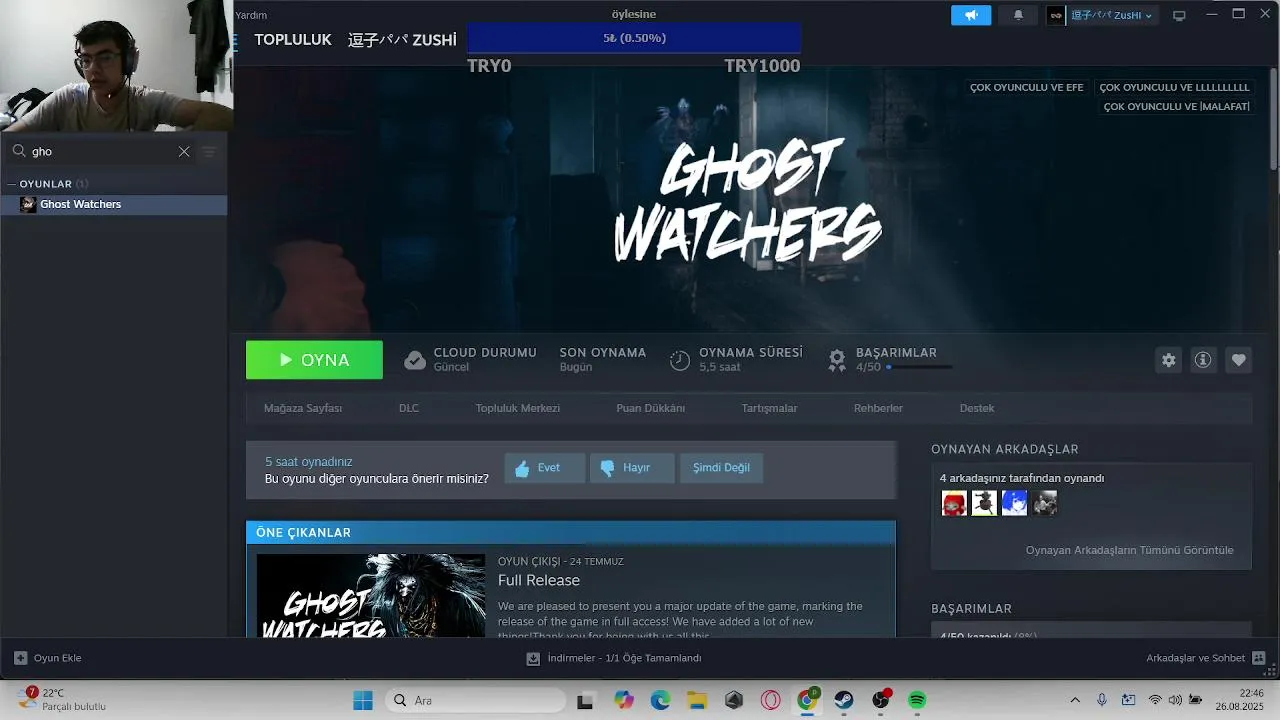Open the Full Release news title
1280x720 pixels.
(x=539, y=580)
